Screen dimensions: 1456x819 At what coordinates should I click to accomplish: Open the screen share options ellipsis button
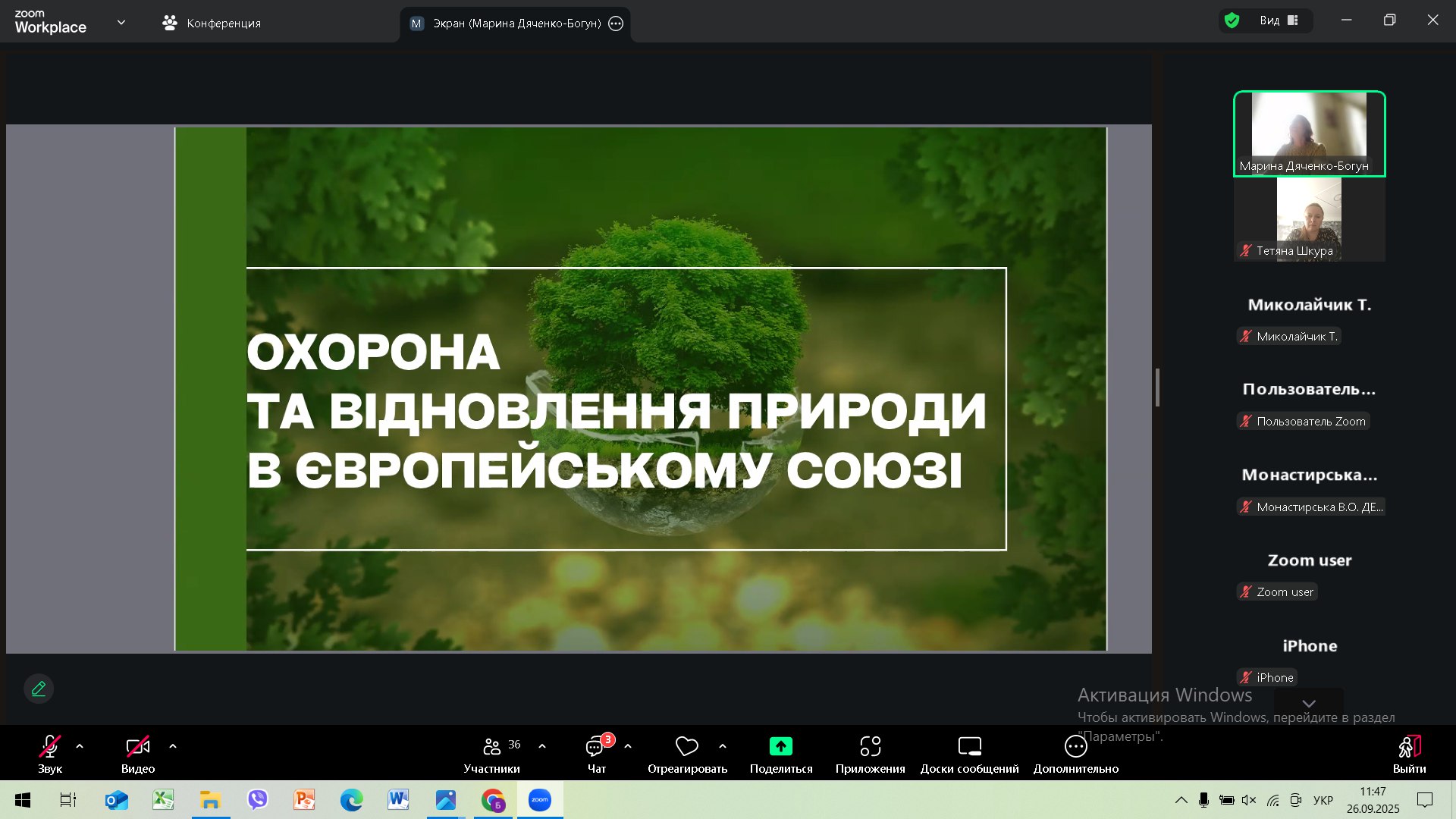click(x=616, y=24)
